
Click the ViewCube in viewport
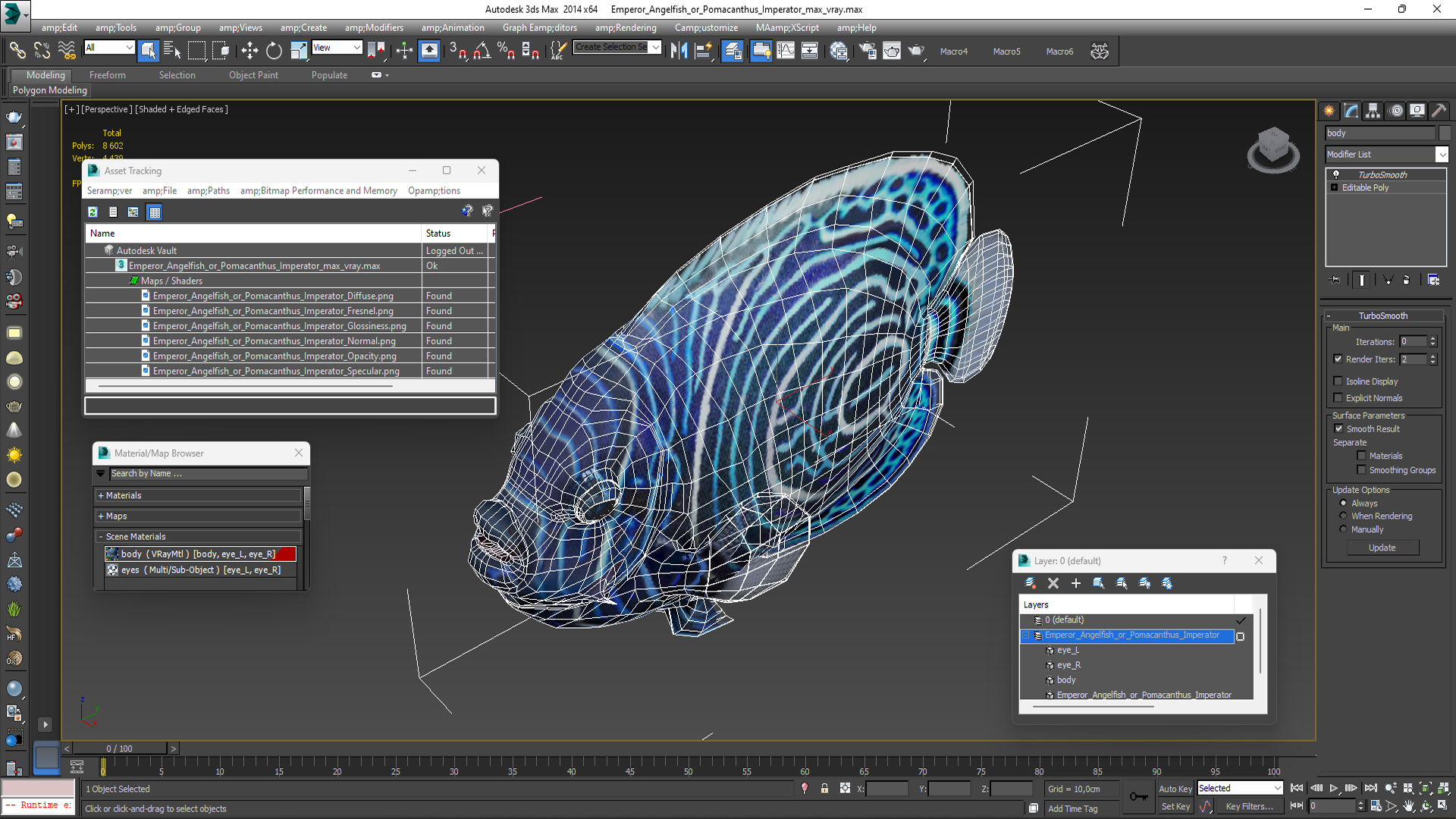[x=1273, y=149]
